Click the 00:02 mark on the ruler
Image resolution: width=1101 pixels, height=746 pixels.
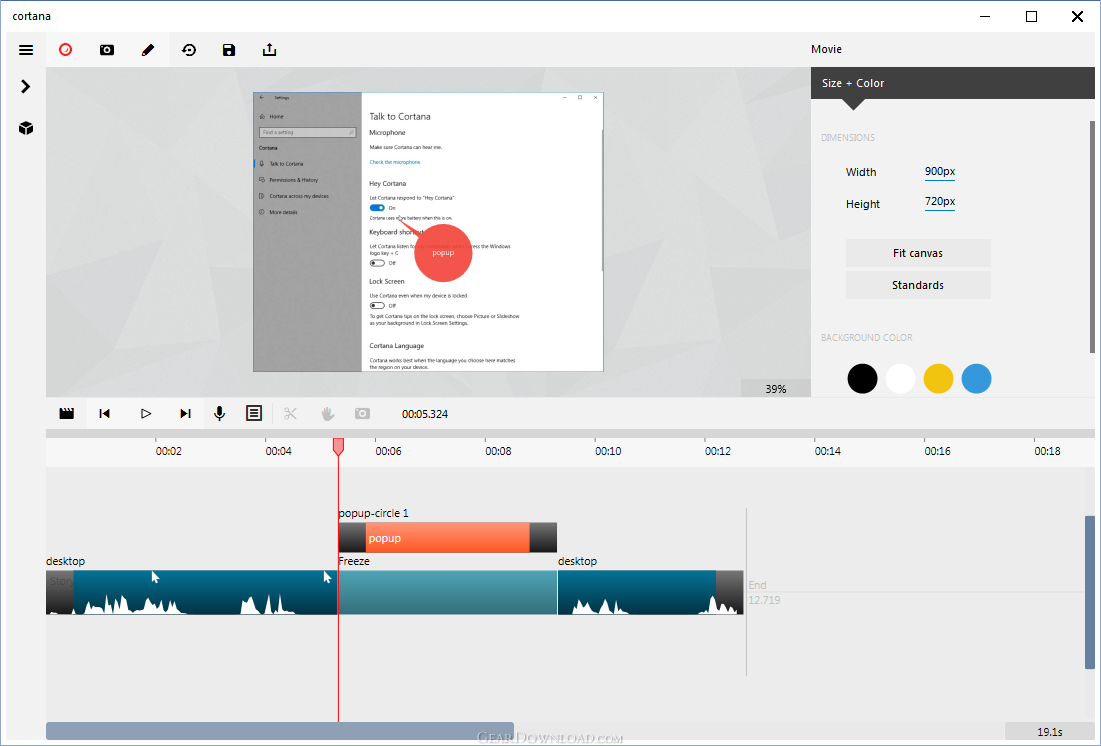pos(169,451)
